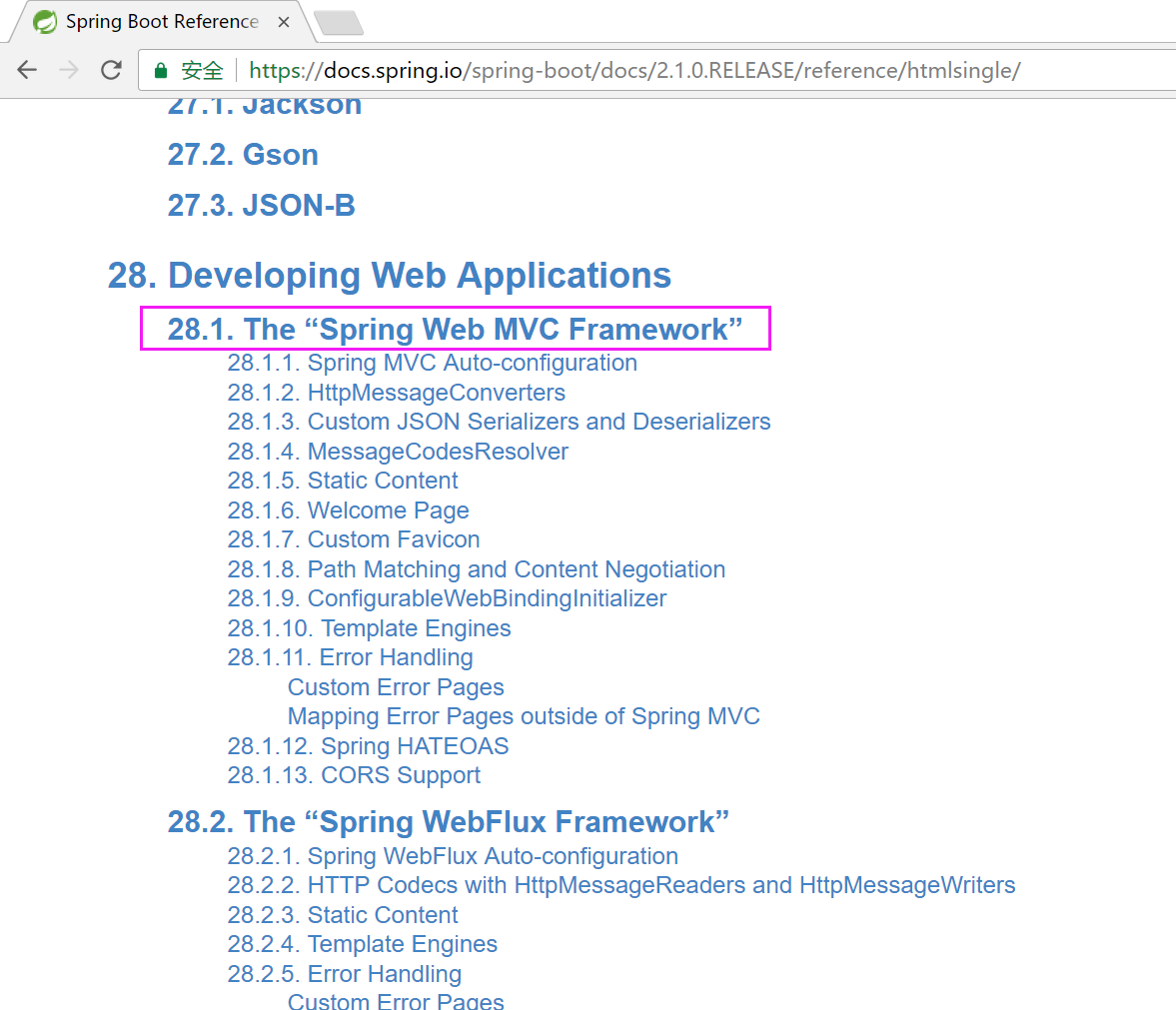Open a new tab with the blank tab button
The width and height of the screenshot is (1176, 1010).
click(339, 23)
